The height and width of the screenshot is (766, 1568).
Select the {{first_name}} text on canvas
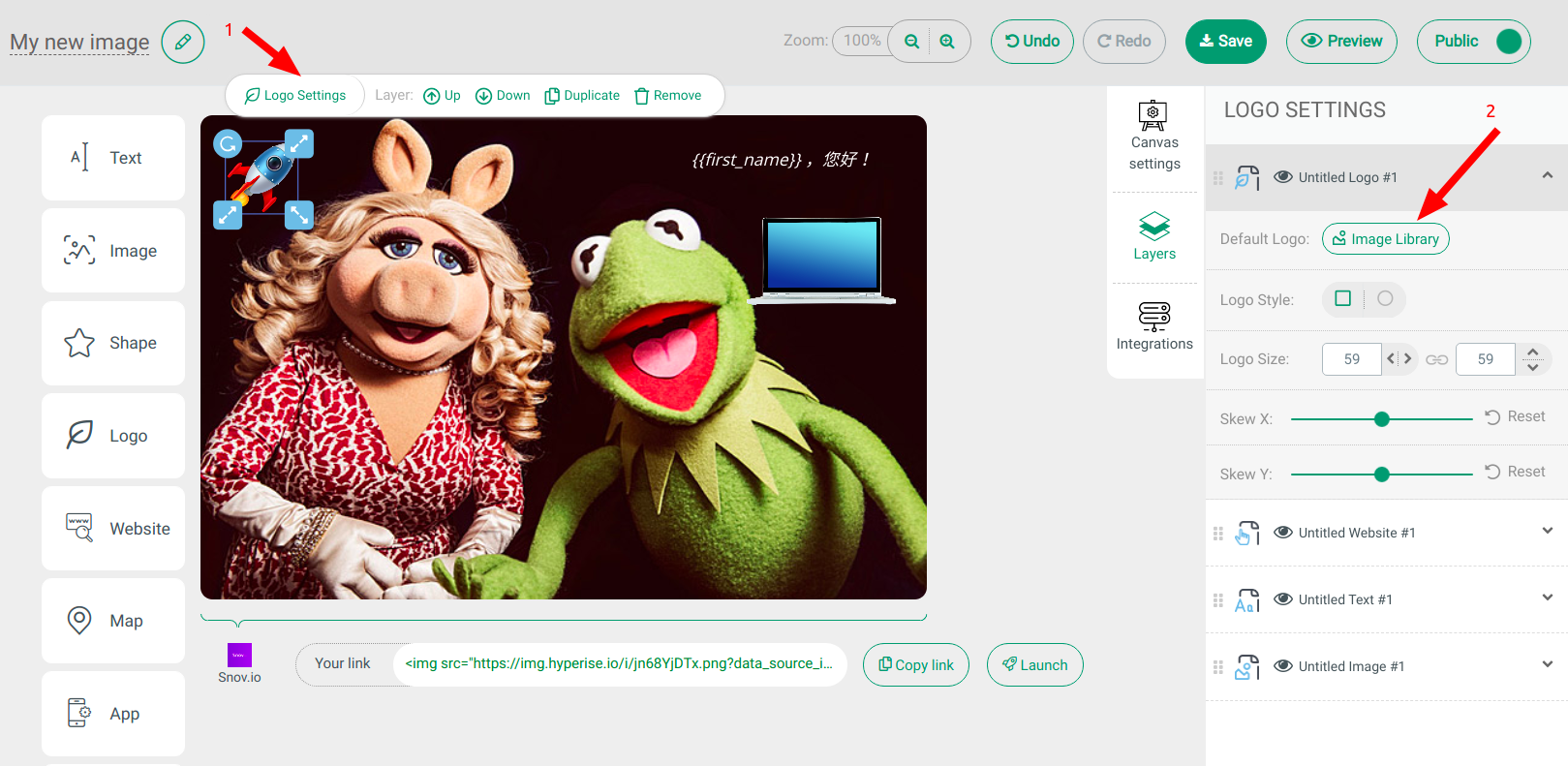(x=782, y=160)
